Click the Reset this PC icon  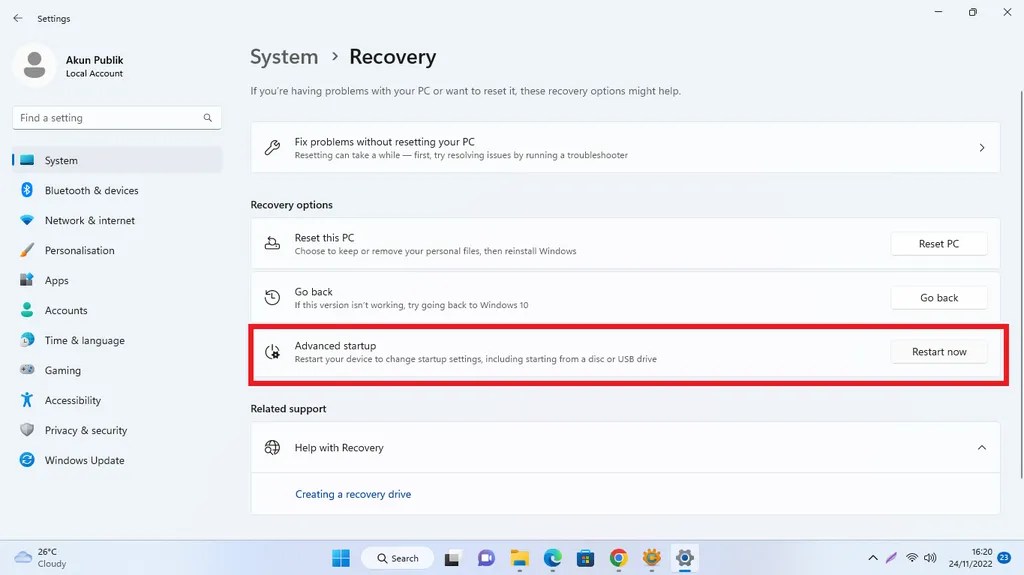pyautogui.click(x=272, y=244)
